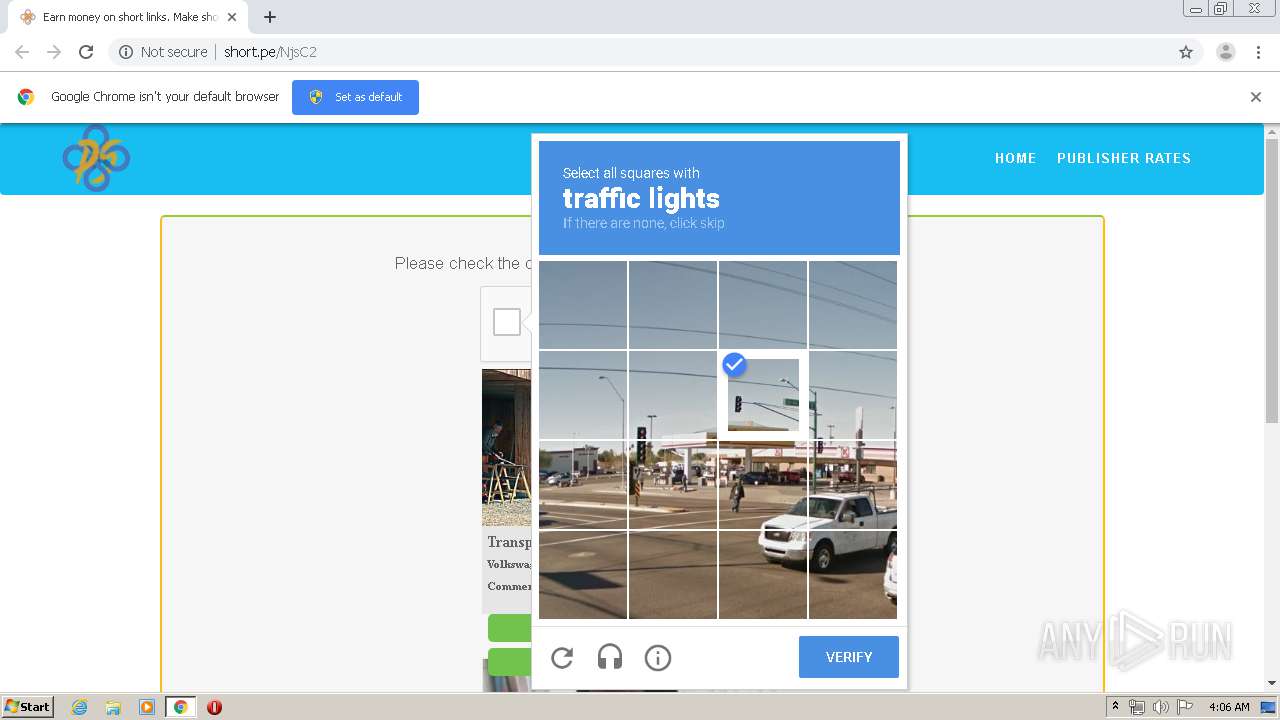Open Action Center flag icon
This screenshot has width=1280, height=720.
[1184, 707]
